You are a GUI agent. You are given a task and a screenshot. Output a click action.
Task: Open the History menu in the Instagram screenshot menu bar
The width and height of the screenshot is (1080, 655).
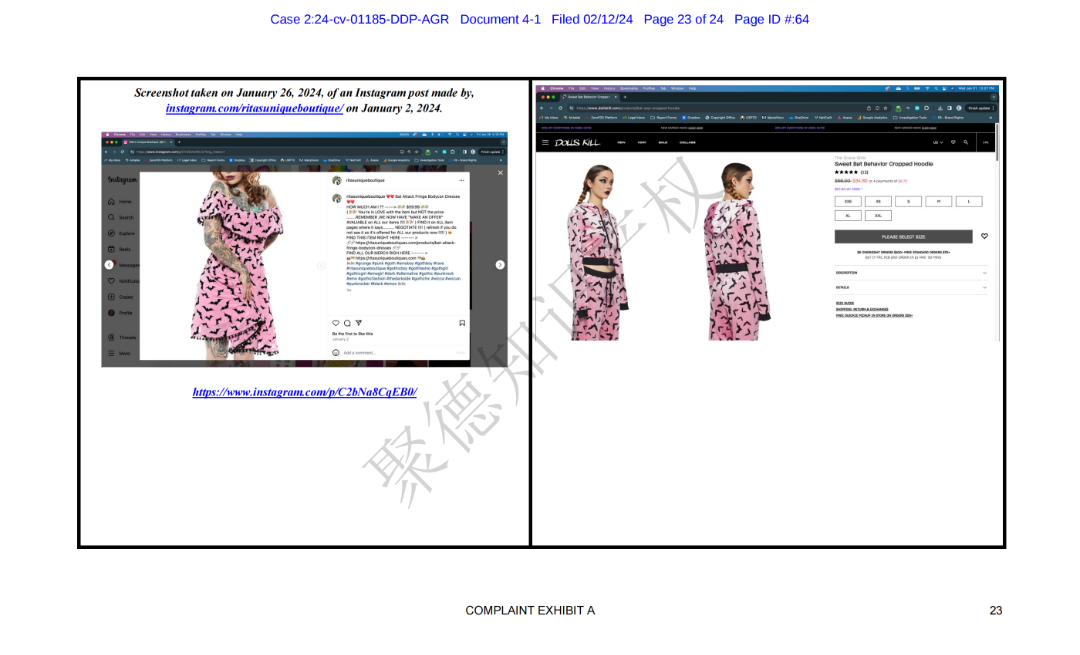coord(165,134)
